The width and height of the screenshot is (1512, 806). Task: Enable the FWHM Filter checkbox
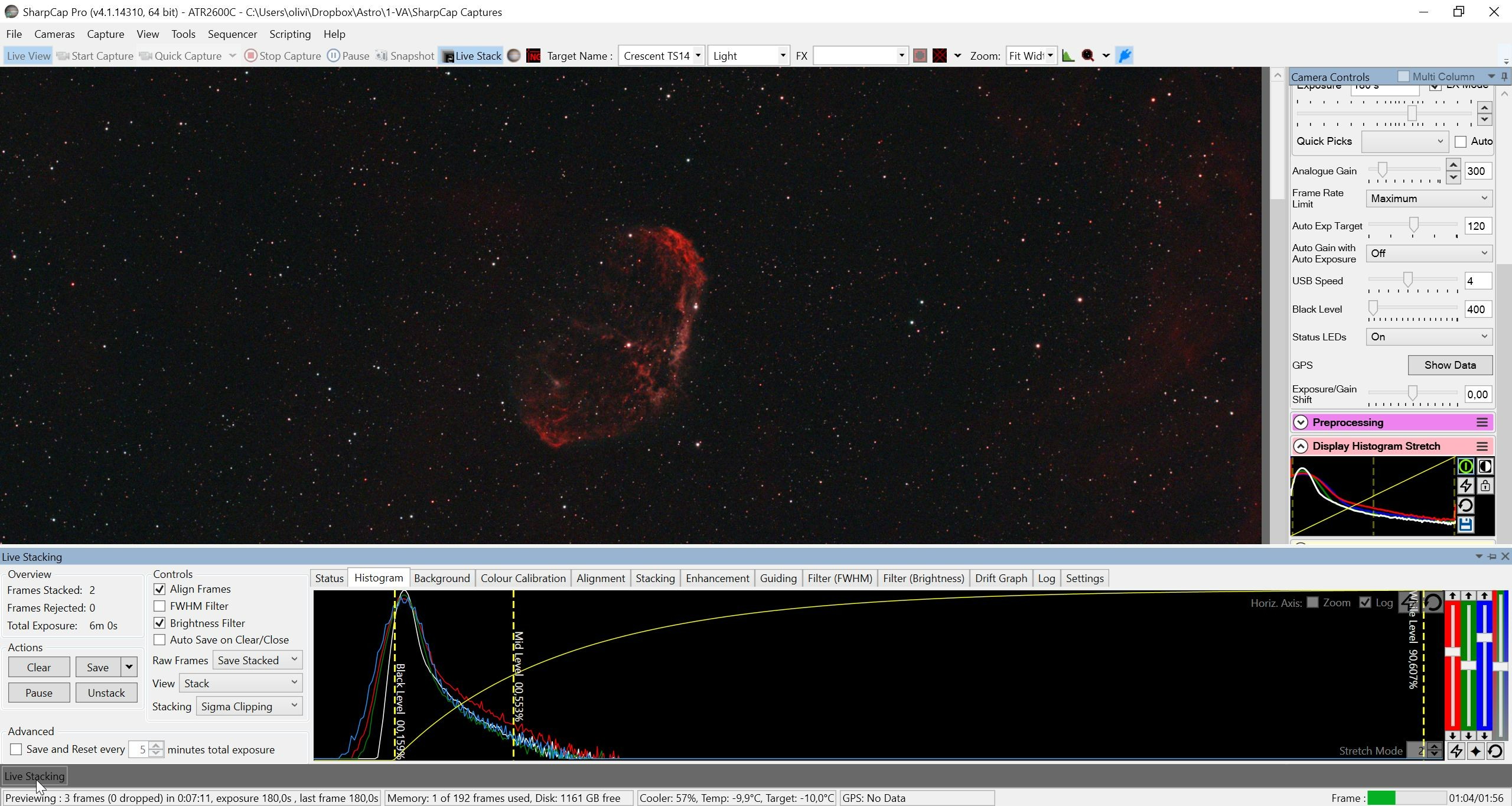pyautogui.click(x=159, y=606)
